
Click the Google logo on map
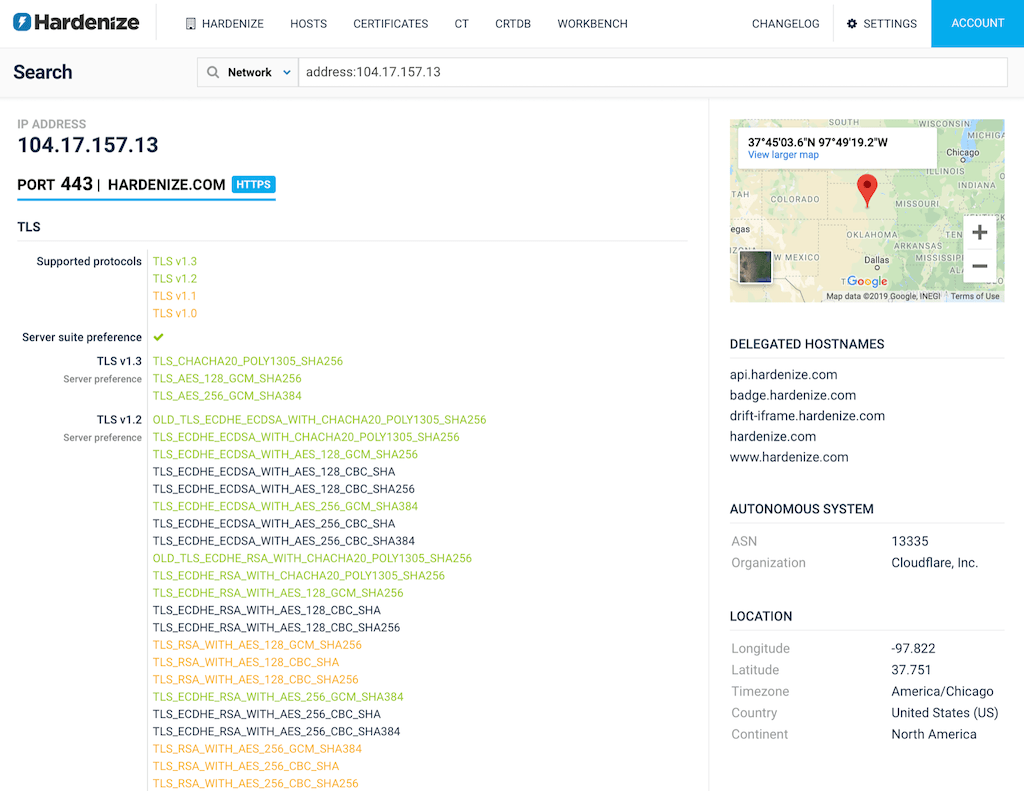coord(867,281)
